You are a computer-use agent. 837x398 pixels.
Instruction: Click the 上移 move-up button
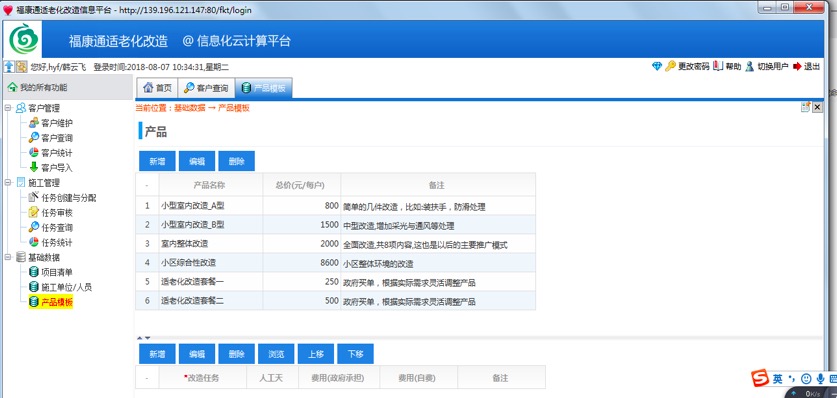(316, 354)
